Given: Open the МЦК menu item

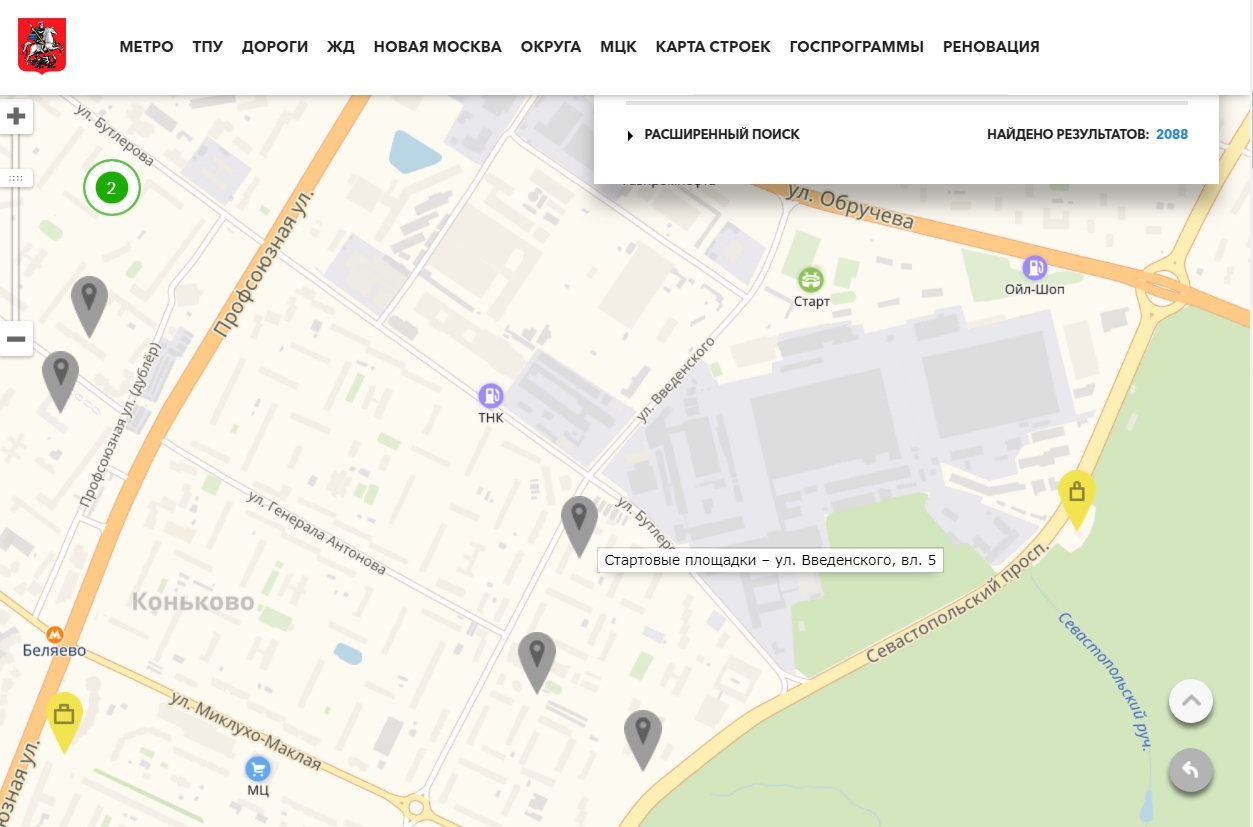Looking at the screenshot, I should coord(618,47).
